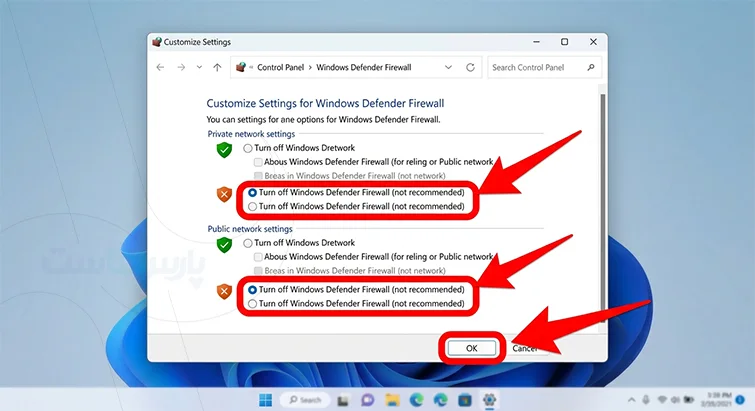Click the Customize Settings title bar icon
This screenshot has width=755, height=411.
(156, 42)
